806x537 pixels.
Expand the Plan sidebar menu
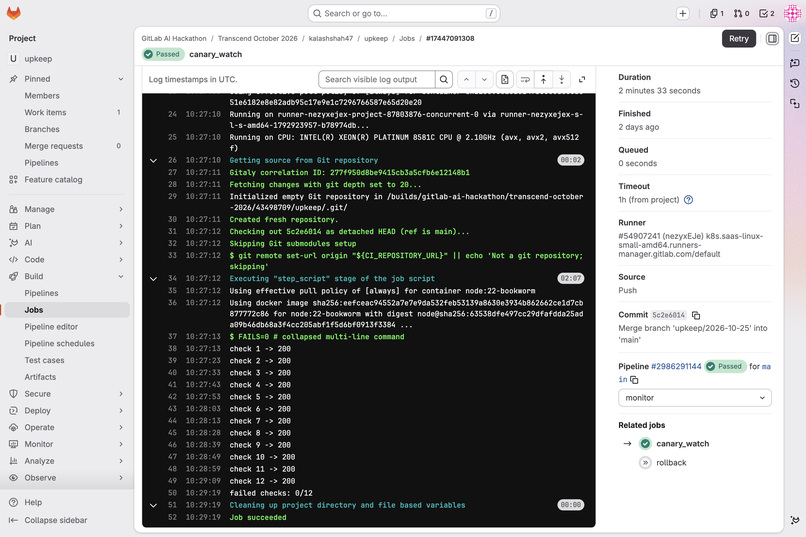pos(67,226)
